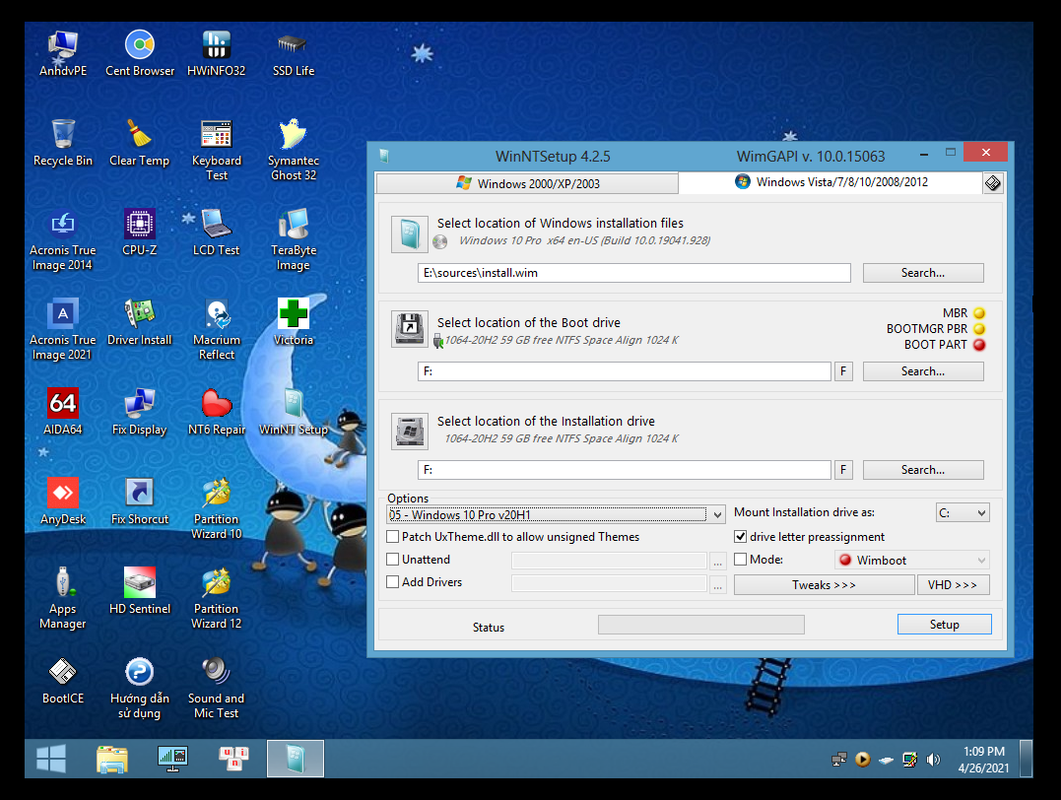Select NT6 Repair desktop icon
The height and width of the screenshot is (800, 1061).
click(x=217, y=412)
